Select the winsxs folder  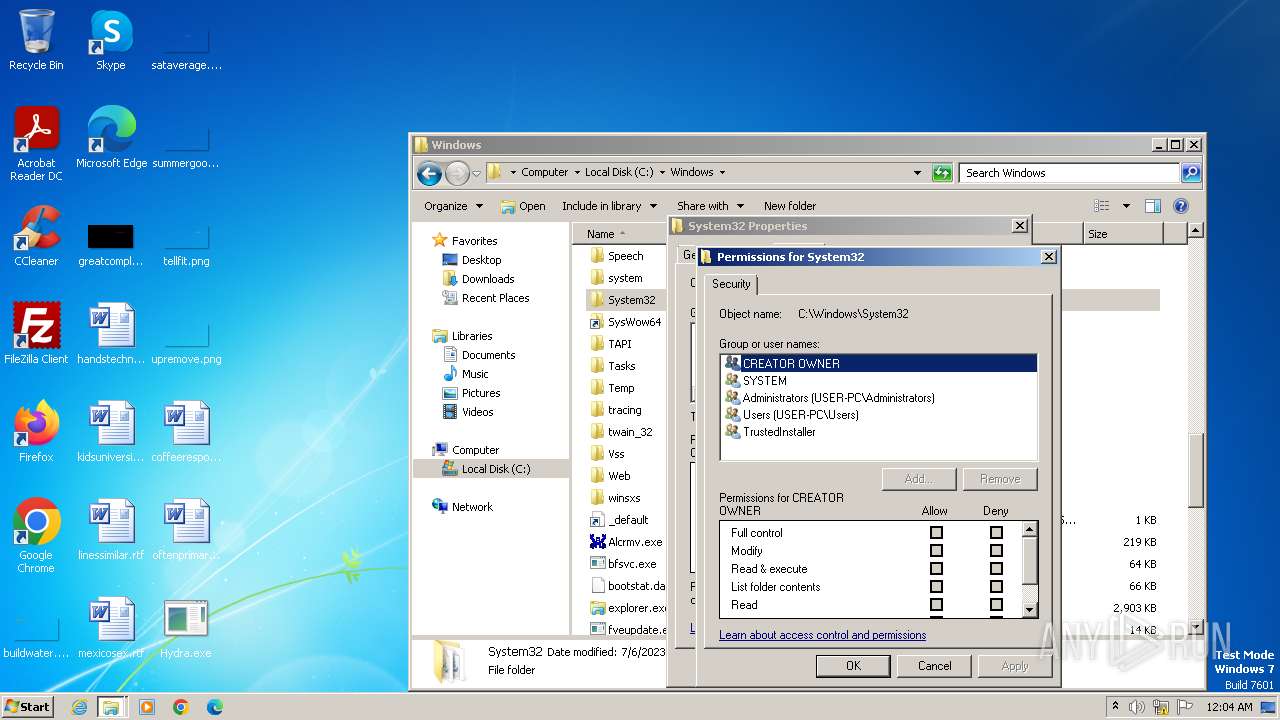[x=616, y=498]
